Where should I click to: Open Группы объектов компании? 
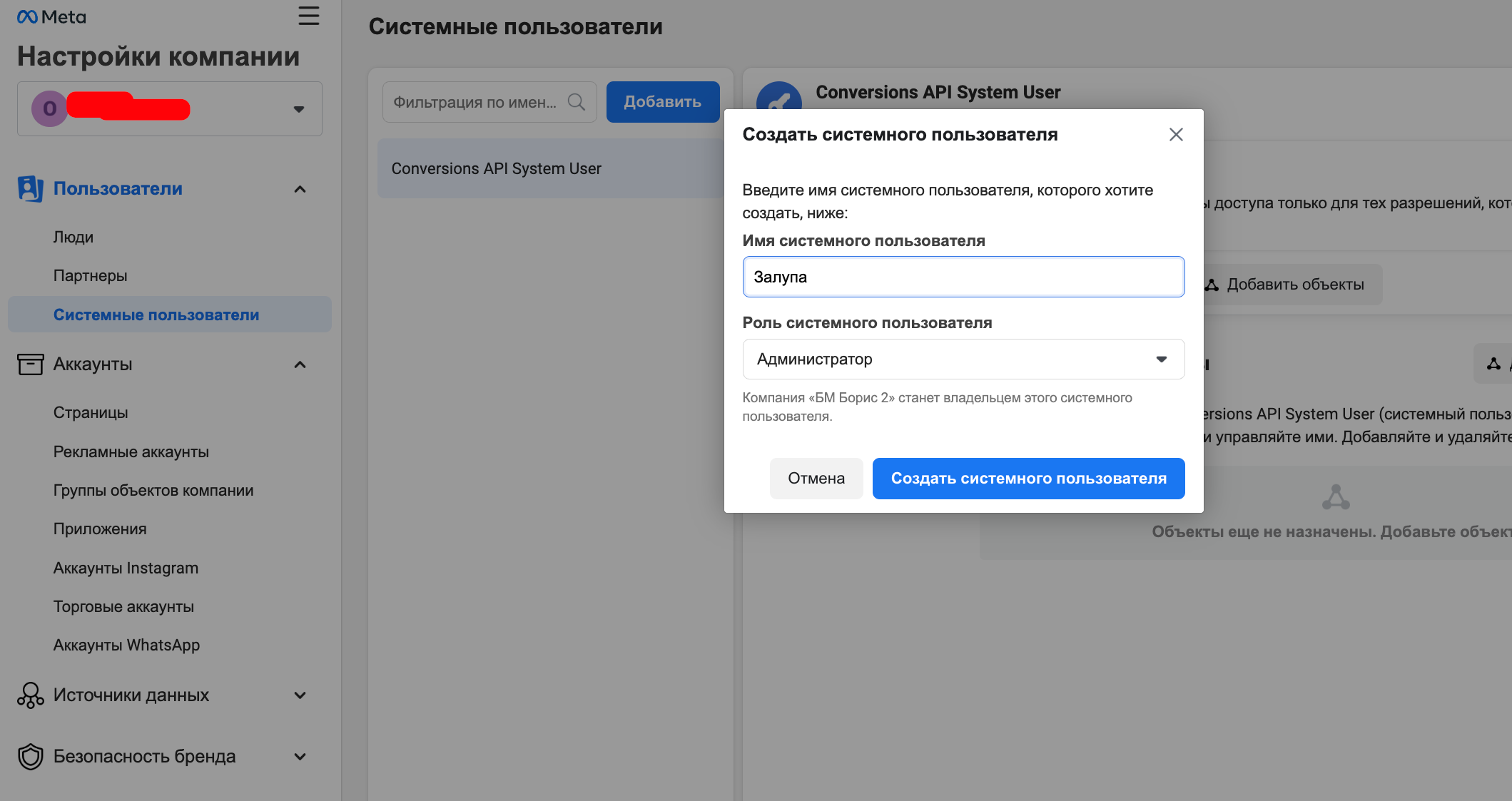pyautogui.click(x=153, y=490)
